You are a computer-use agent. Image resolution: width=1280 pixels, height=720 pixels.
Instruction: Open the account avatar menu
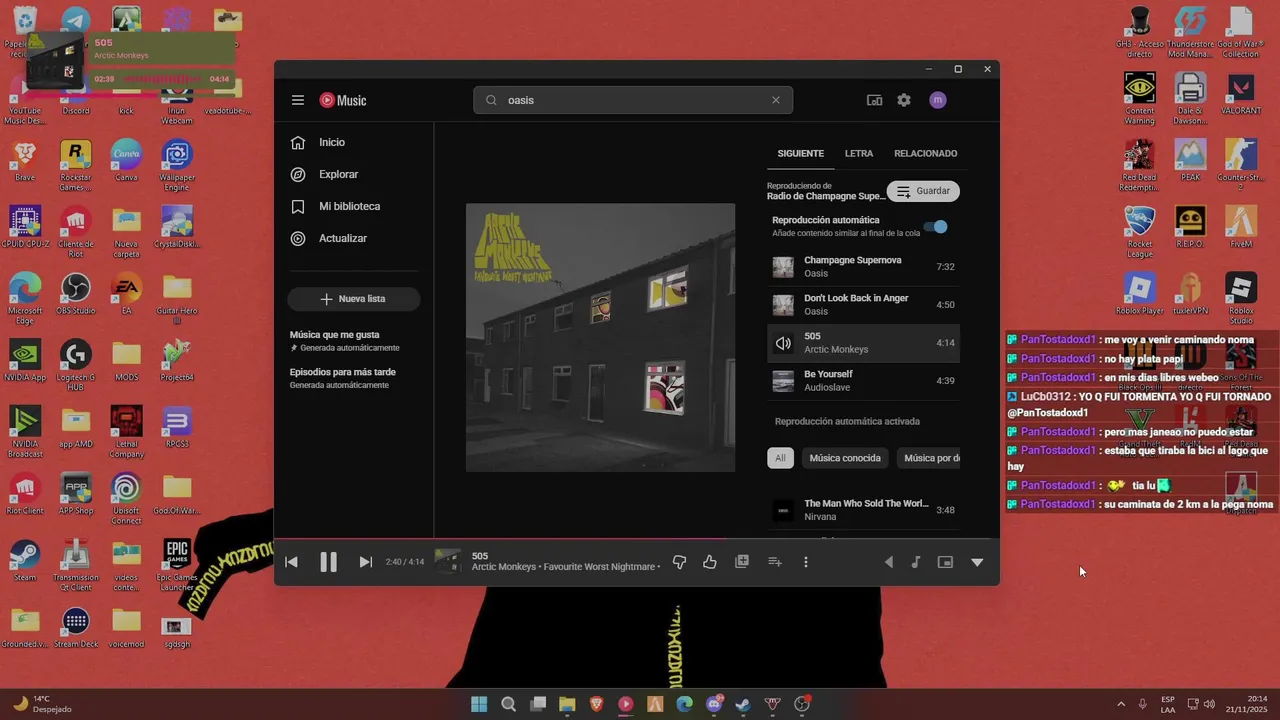pyautogui.click(x=937, y=100)
